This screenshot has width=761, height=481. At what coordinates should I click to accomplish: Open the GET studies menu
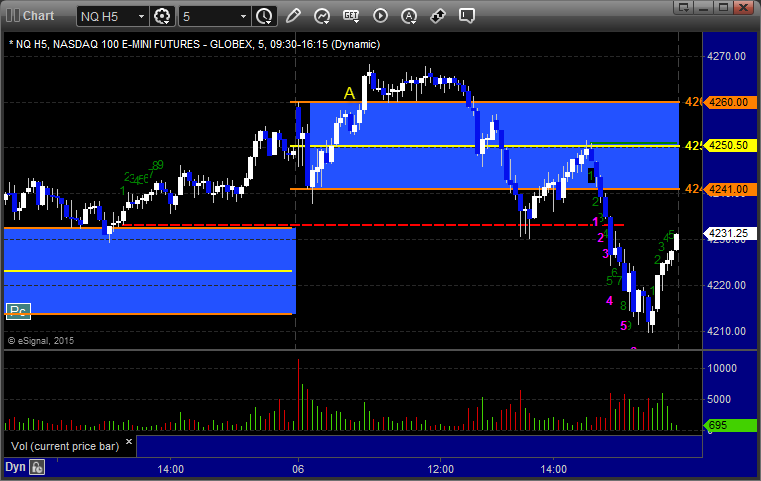click(351, 16)
